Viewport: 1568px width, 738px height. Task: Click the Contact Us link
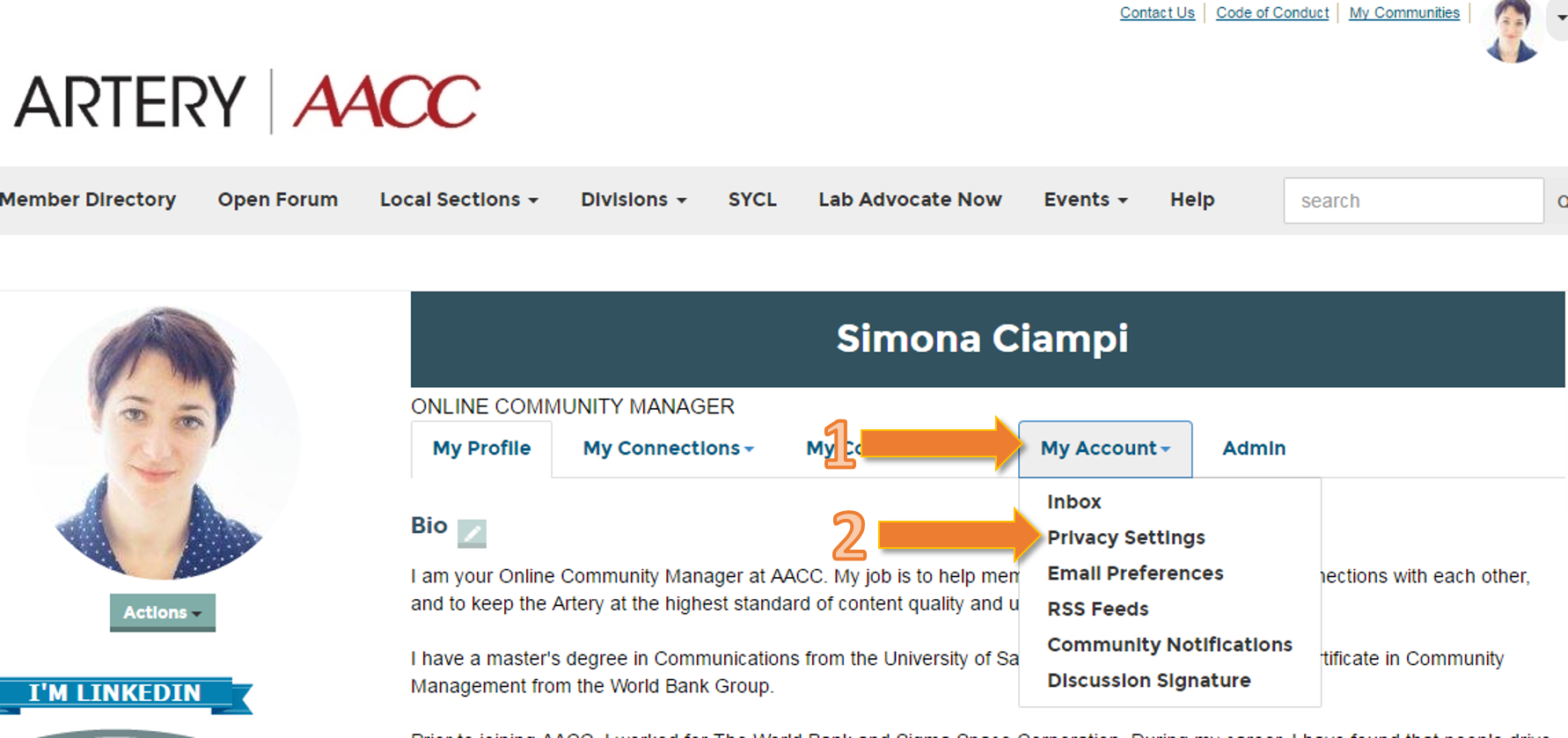pos(1156,13)
